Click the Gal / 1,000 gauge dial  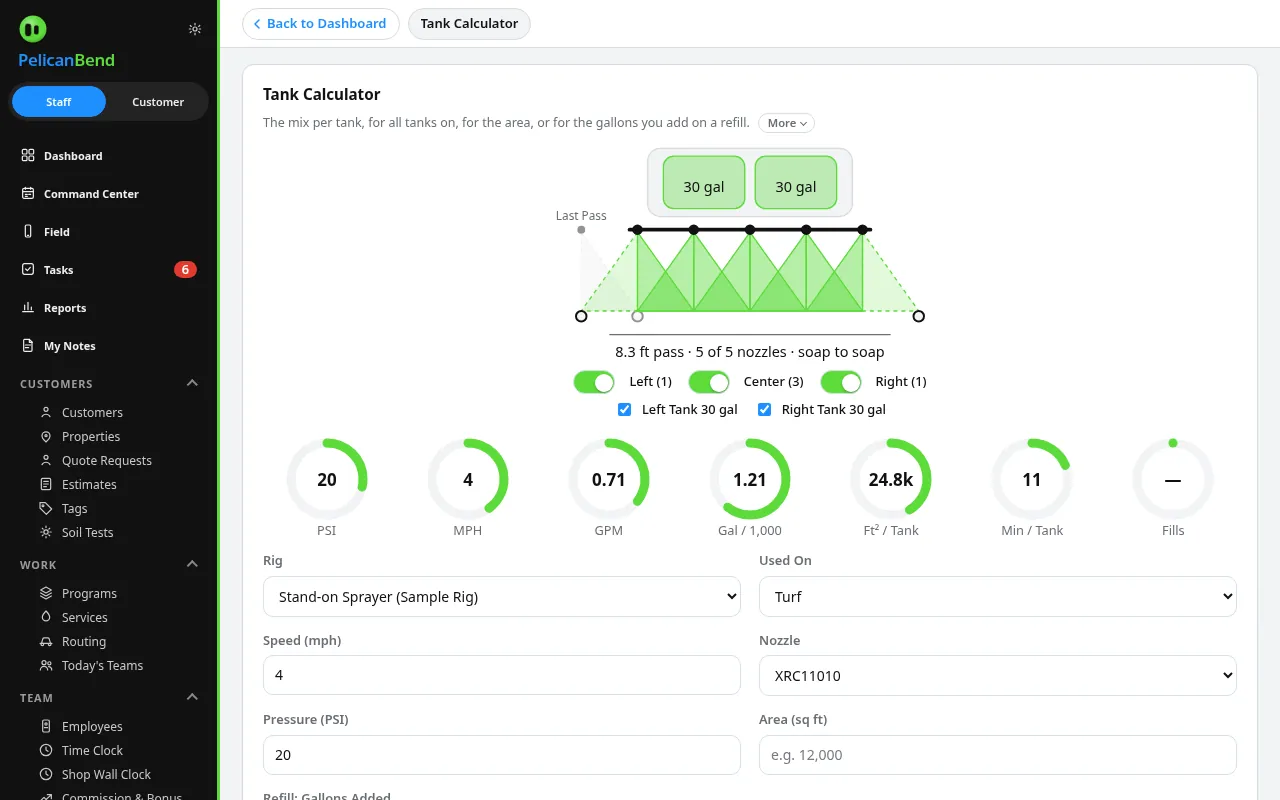750,480
